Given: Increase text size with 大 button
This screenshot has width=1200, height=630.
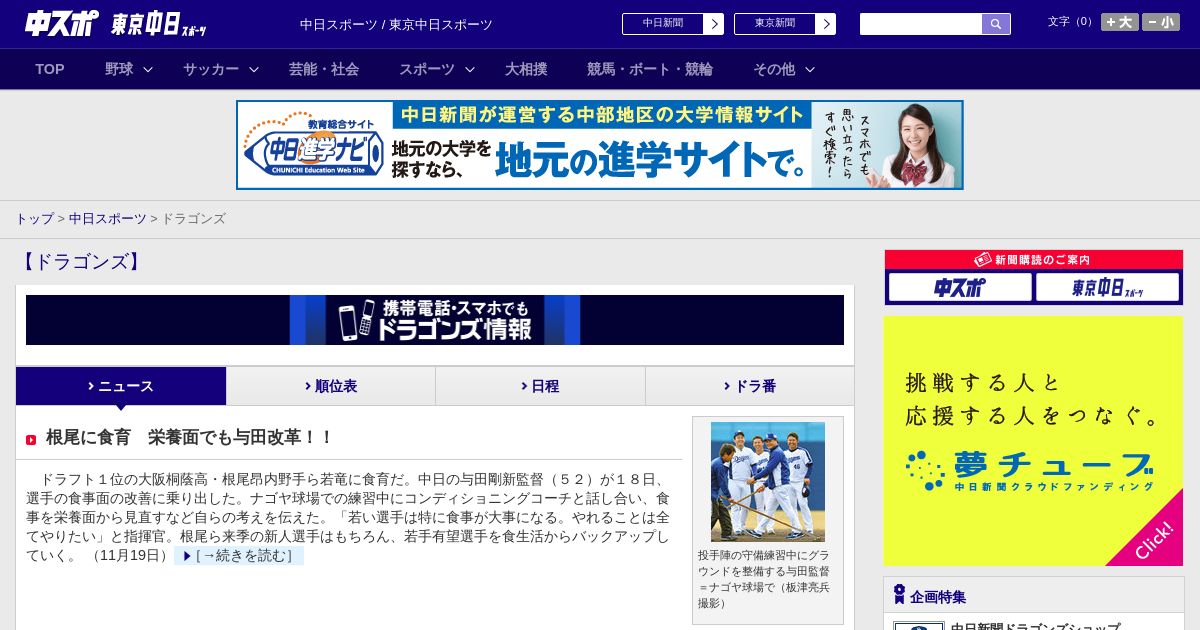Looking at the screenshot, I should (x=1120, y=22).
